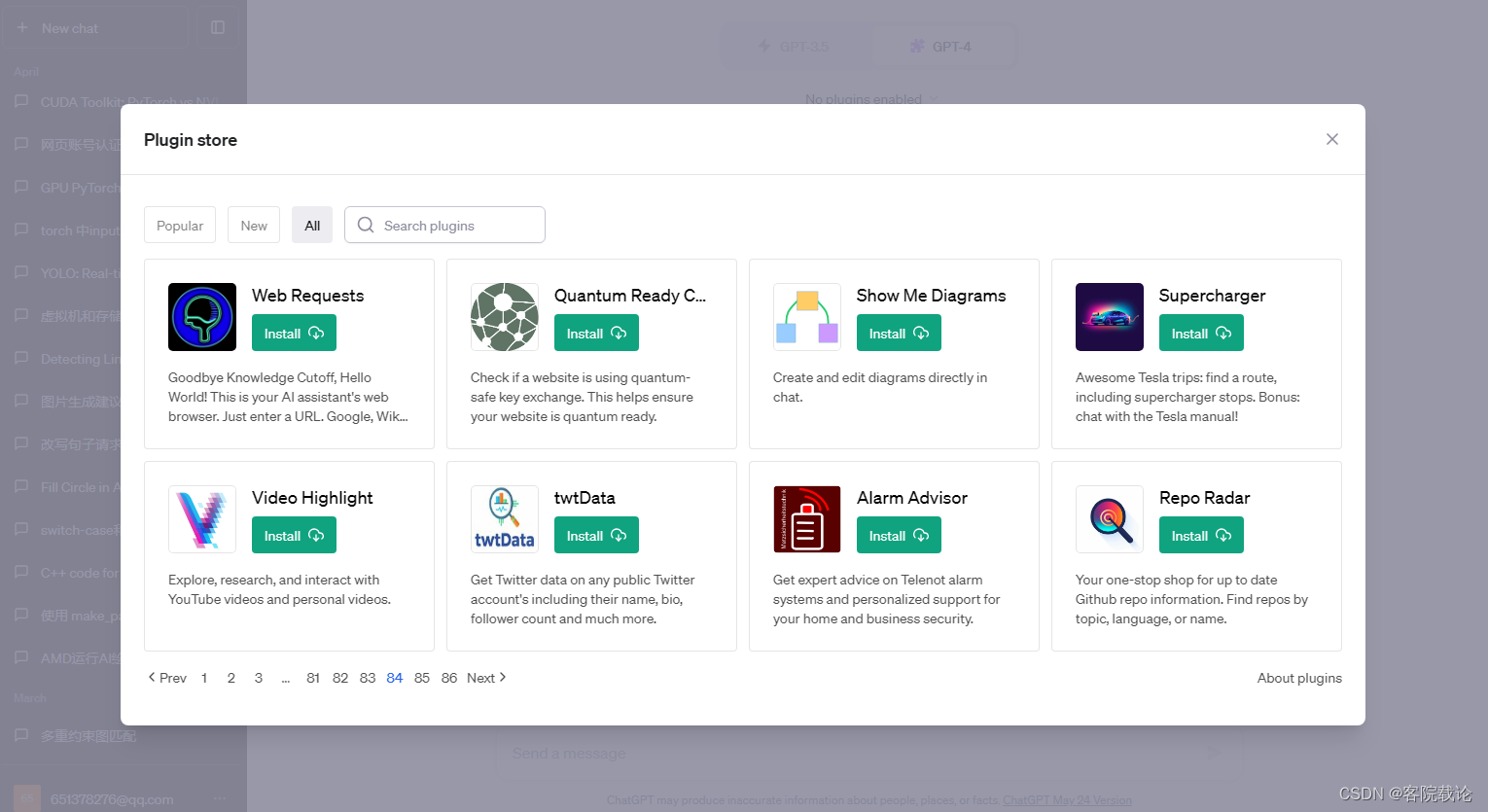Click the twtData plugin logo
The width and height of the screenshot is (1488, 812).
click(x=505, y=519)
